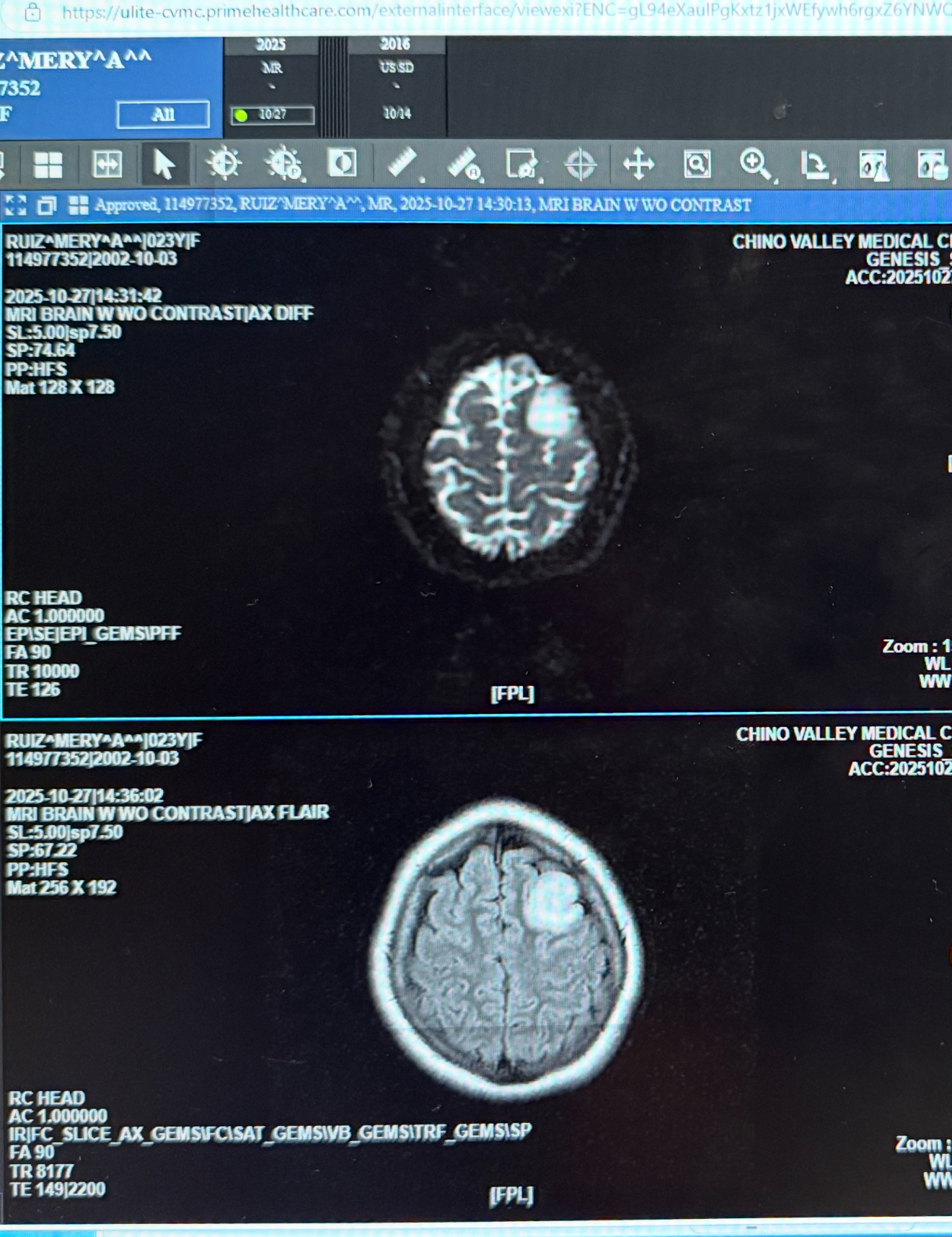Click the series layout grid icon in title bar
952x1237 pixels.
point(78,206)
